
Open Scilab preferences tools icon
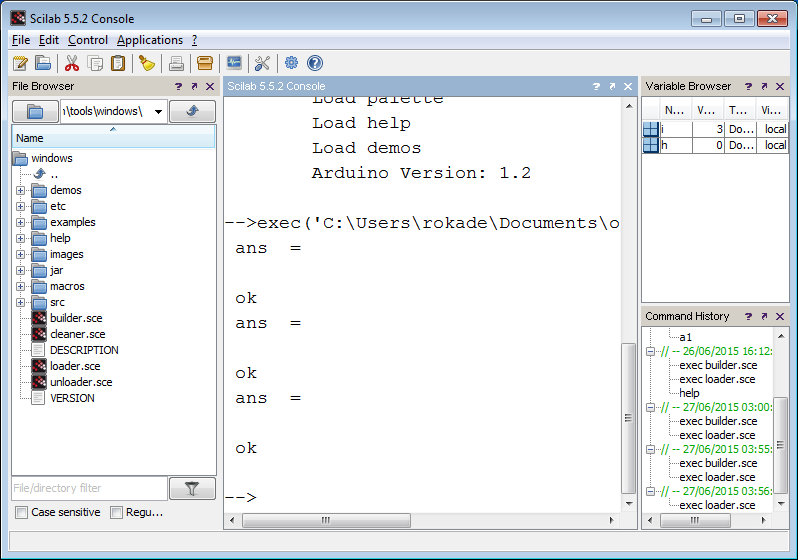262,63
